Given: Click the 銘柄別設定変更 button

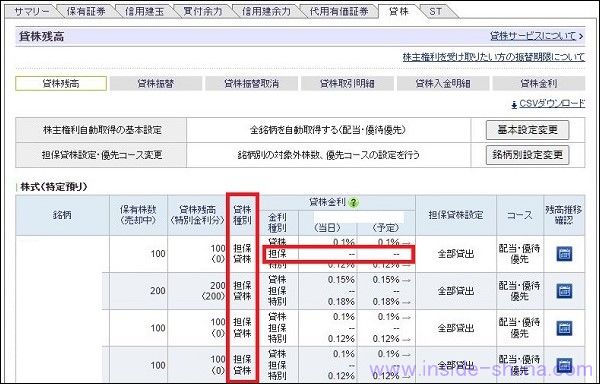Looking at the screenshot, I should tap(527, 155).
